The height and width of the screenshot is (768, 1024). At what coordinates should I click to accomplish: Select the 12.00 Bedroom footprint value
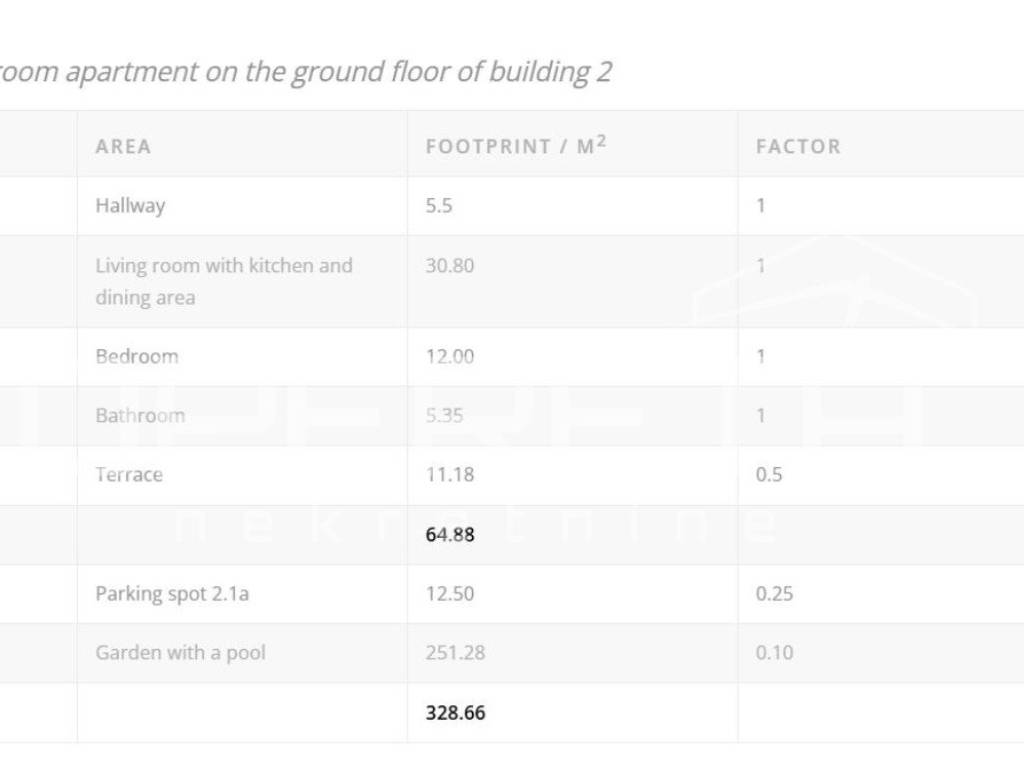[x=449, y=356]
